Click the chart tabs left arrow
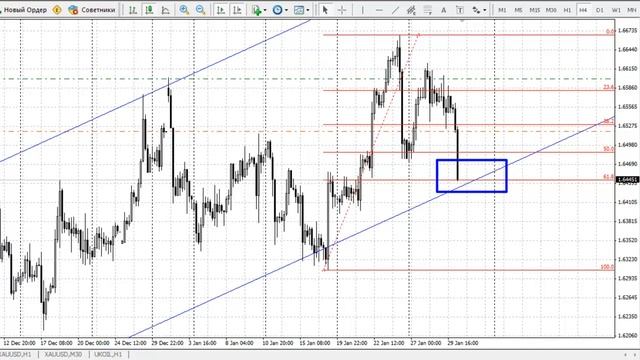This screenshot has height=360, width=640. (625, 354)
